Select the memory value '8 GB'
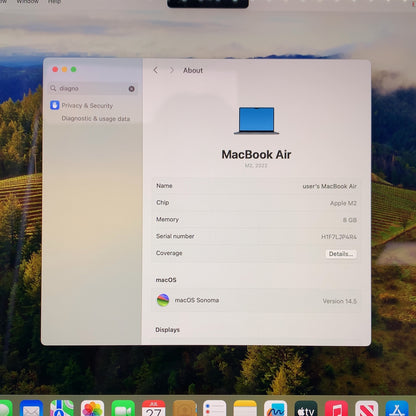Viewport: 416px width, 416px height. pos(350,220)
